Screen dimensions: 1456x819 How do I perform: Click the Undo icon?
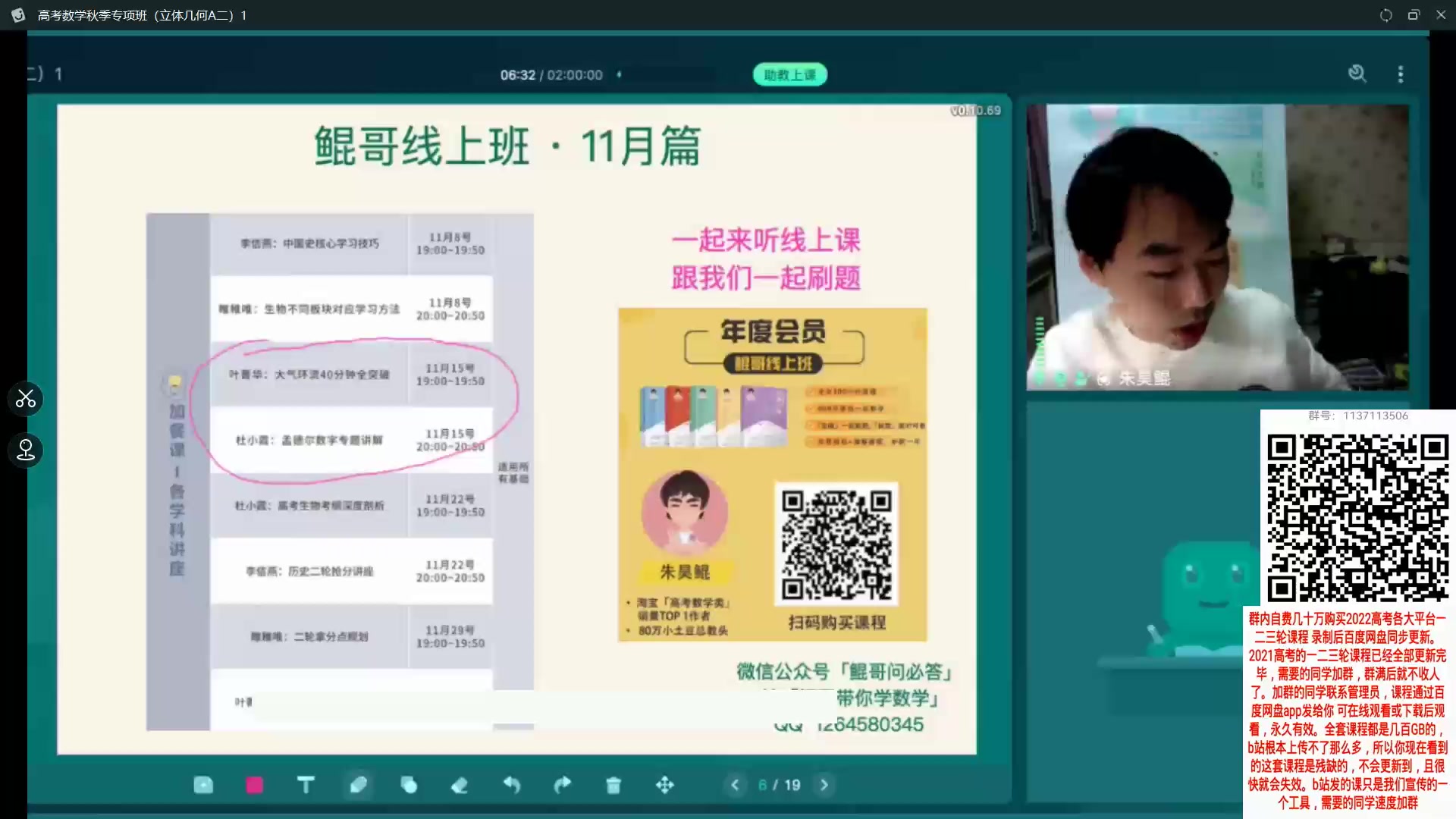pyautogui.click(x=513, y=785)
